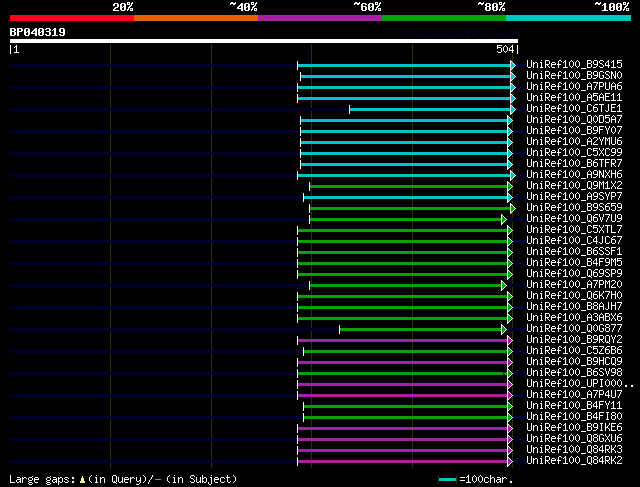
Task: Click the arrowhead ending the UniRef100_Q6V7U9 bar
Action: (x=504, y=220)
